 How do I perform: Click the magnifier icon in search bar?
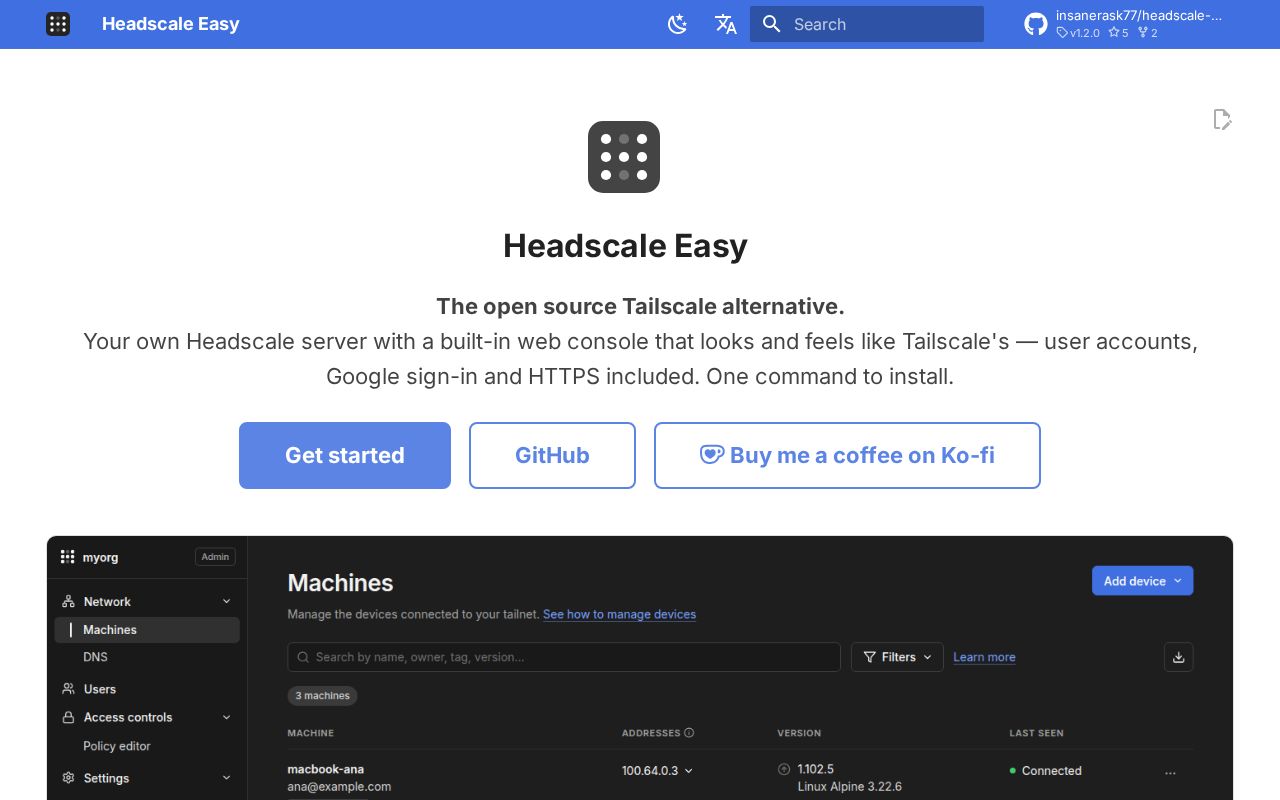pyautogui.click(x=771, y=24)
